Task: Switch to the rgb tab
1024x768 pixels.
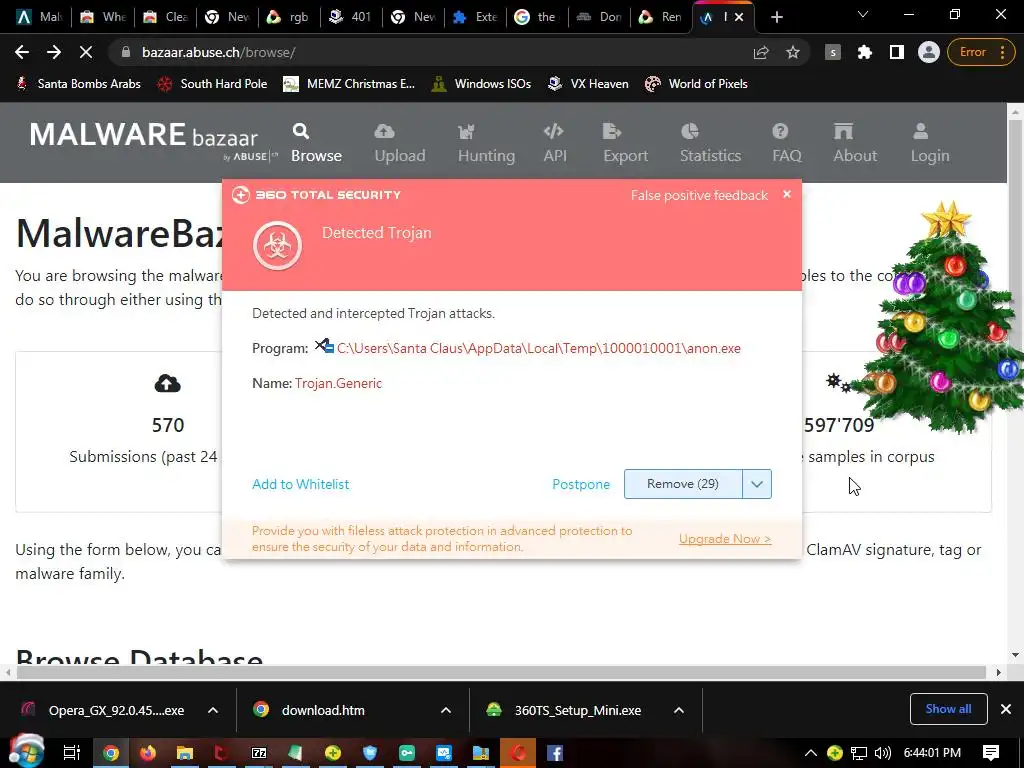Action: pyautogui.click(x=290, y=17)
